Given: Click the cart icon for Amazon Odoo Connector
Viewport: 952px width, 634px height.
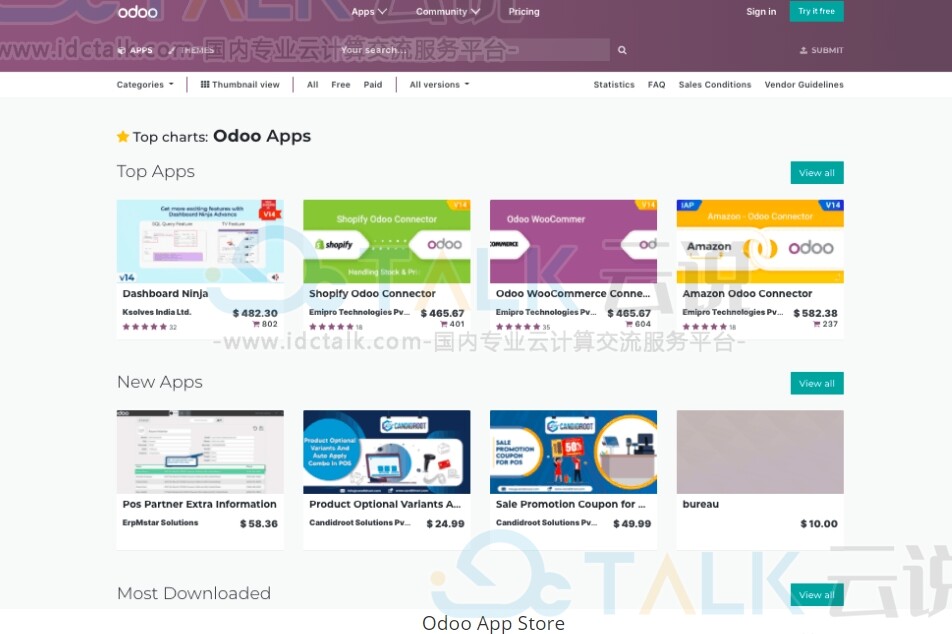Looking at the screenshot, I should point(817,324).
